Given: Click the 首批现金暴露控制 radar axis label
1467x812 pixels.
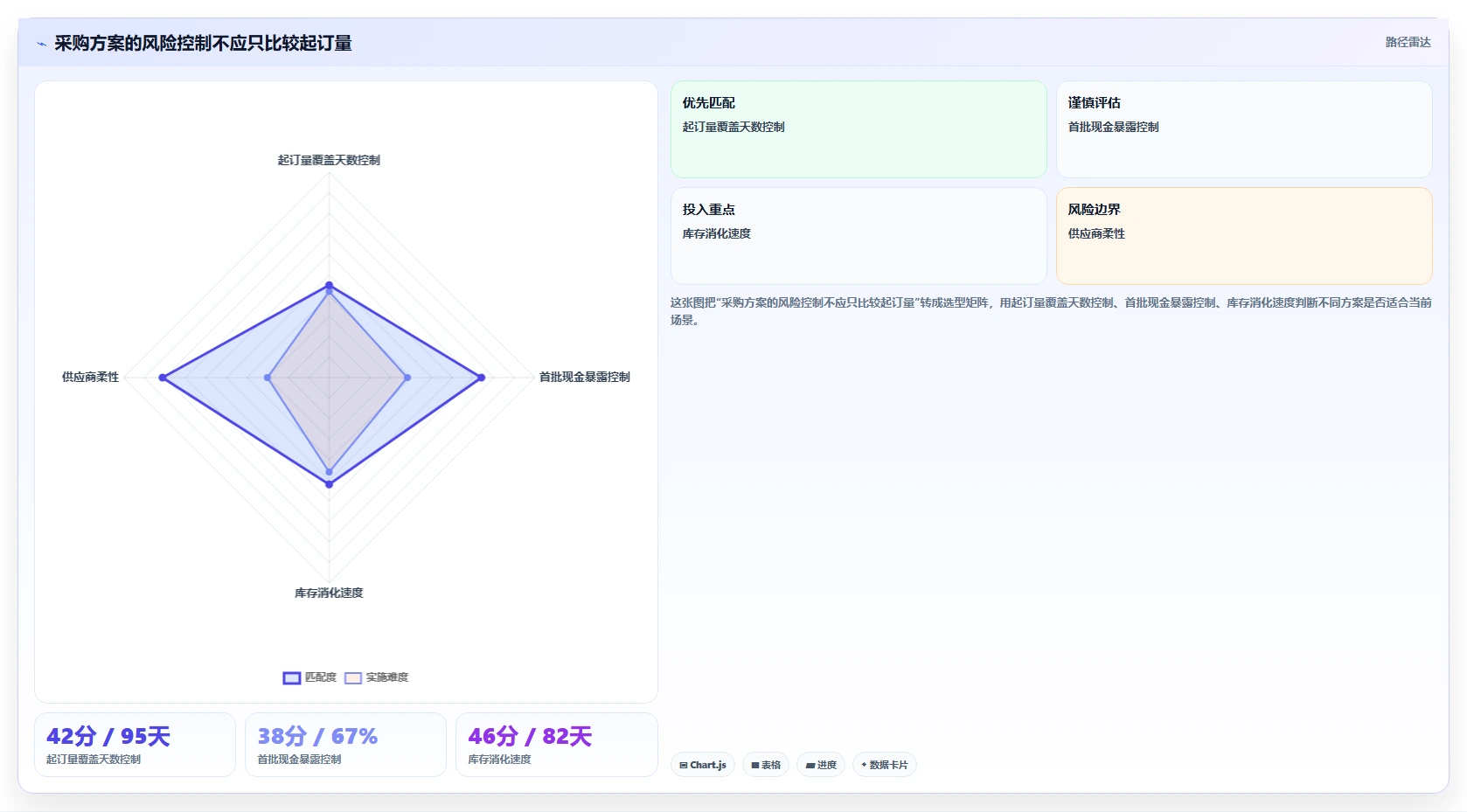Looking at the screenshot, I should [585, 377].
